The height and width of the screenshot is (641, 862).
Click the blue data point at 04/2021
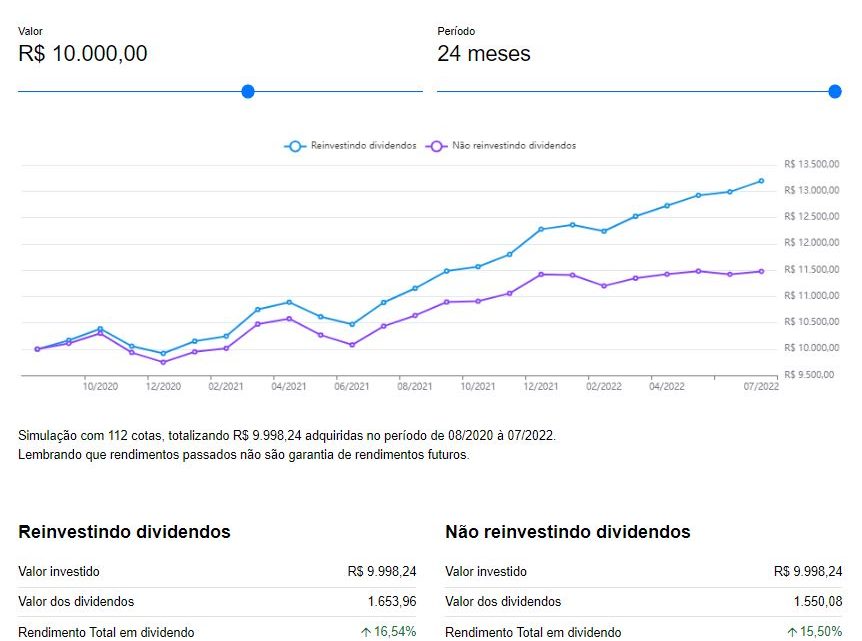(x=289, y=302)
